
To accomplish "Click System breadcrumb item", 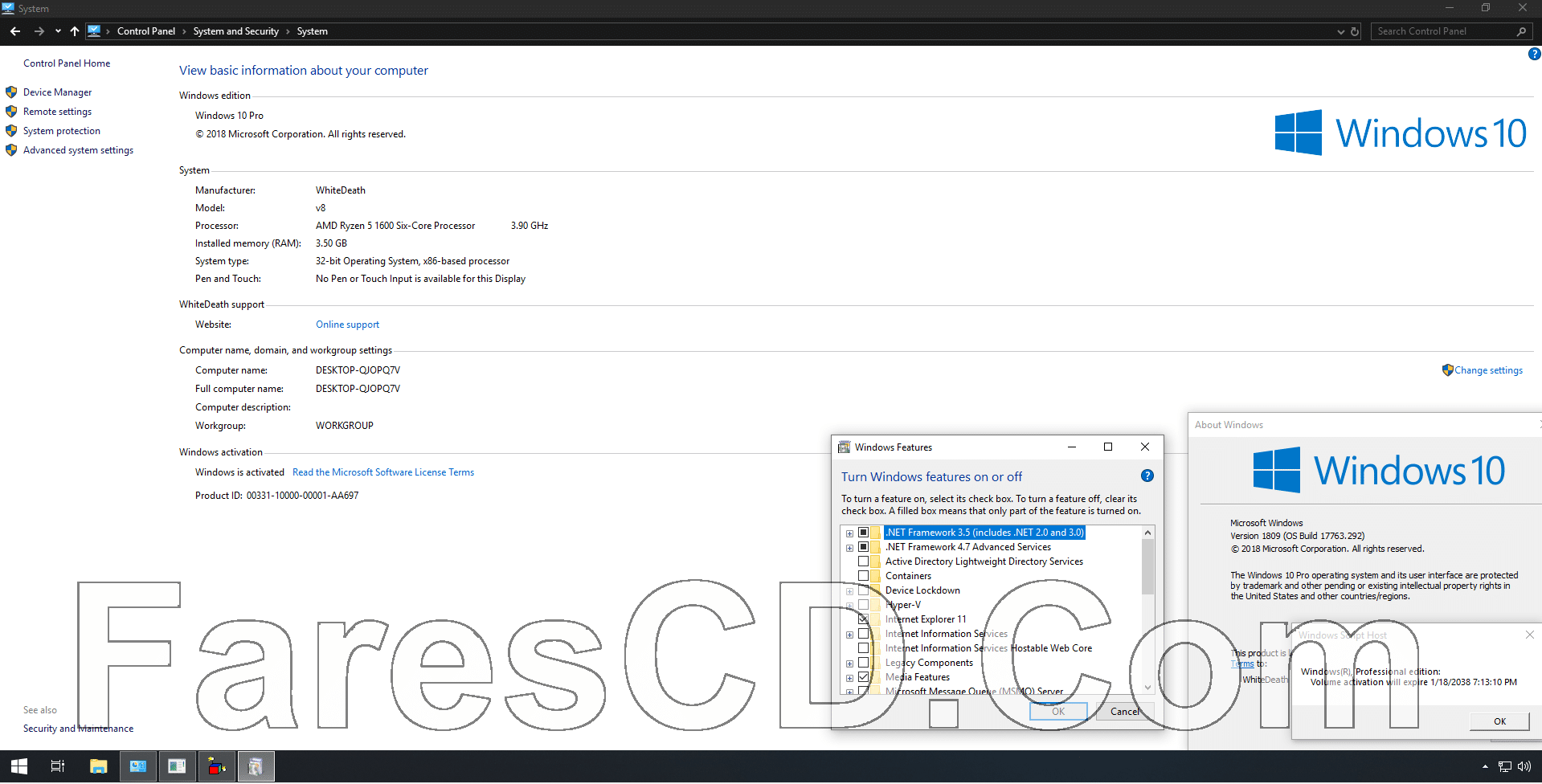I will pos(312,31).
